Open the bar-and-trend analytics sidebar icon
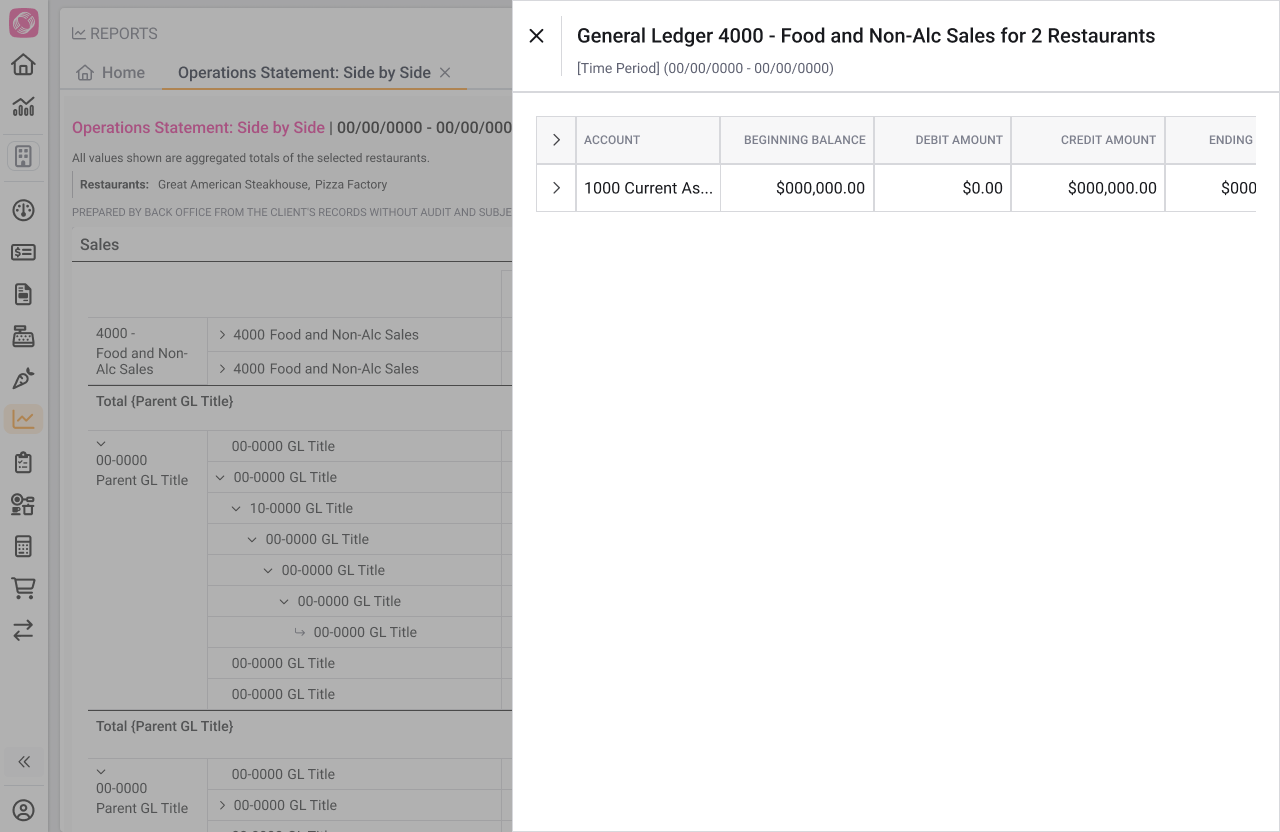1280x832 pixels. point(23,106)
